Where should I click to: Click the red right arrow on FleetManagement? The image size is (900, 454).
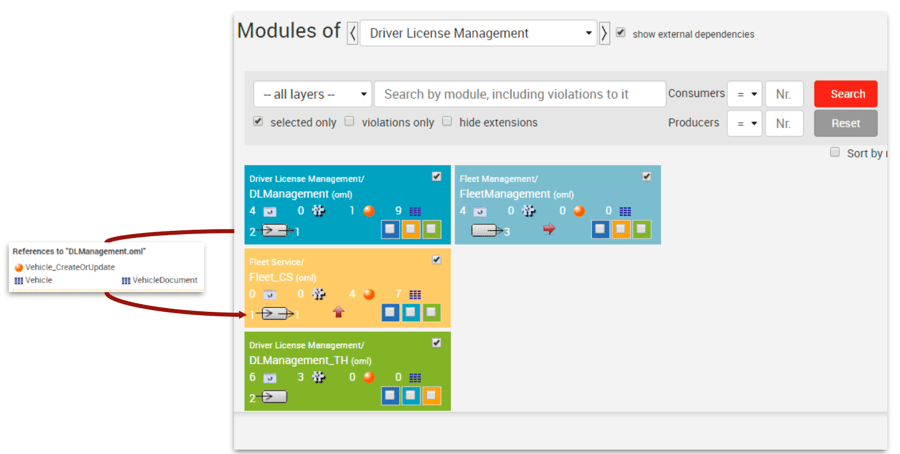tap(548, 229)
